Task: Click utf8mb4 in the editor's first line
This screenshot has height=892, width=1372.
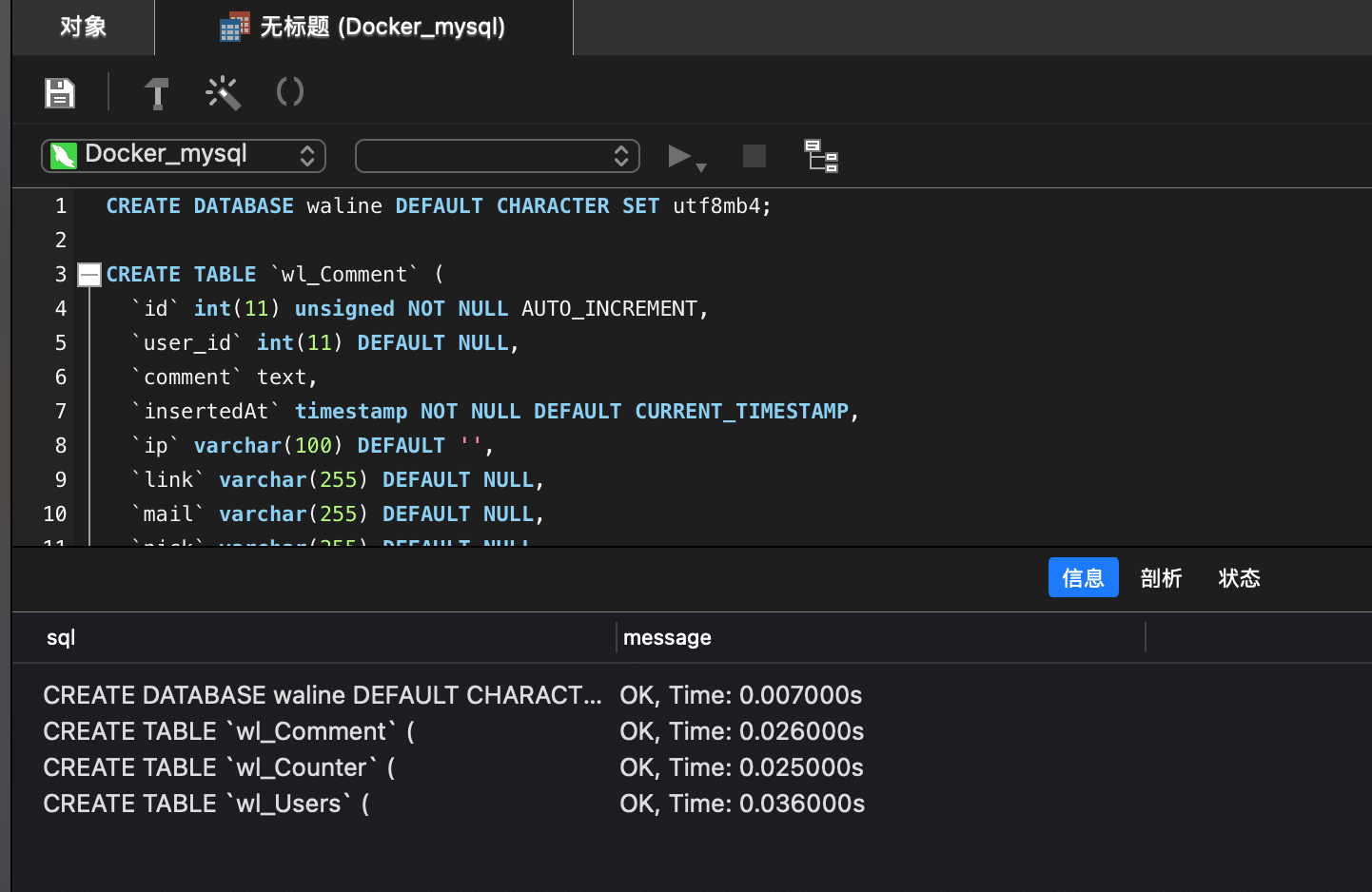Action: pyautogui.click(x=716, y=206)
